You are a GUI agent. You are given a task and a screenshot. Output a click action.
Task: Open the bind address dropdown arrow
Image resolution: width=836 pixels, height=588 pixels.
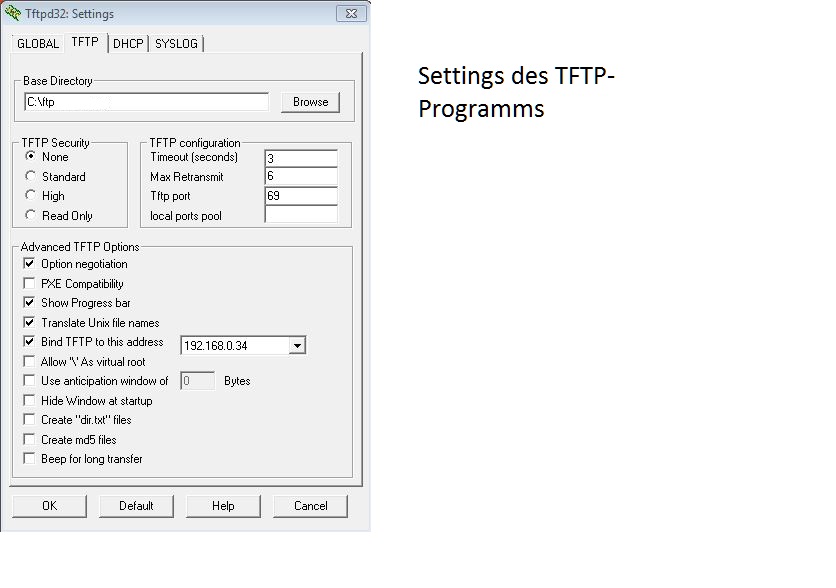tap(298, 345)
